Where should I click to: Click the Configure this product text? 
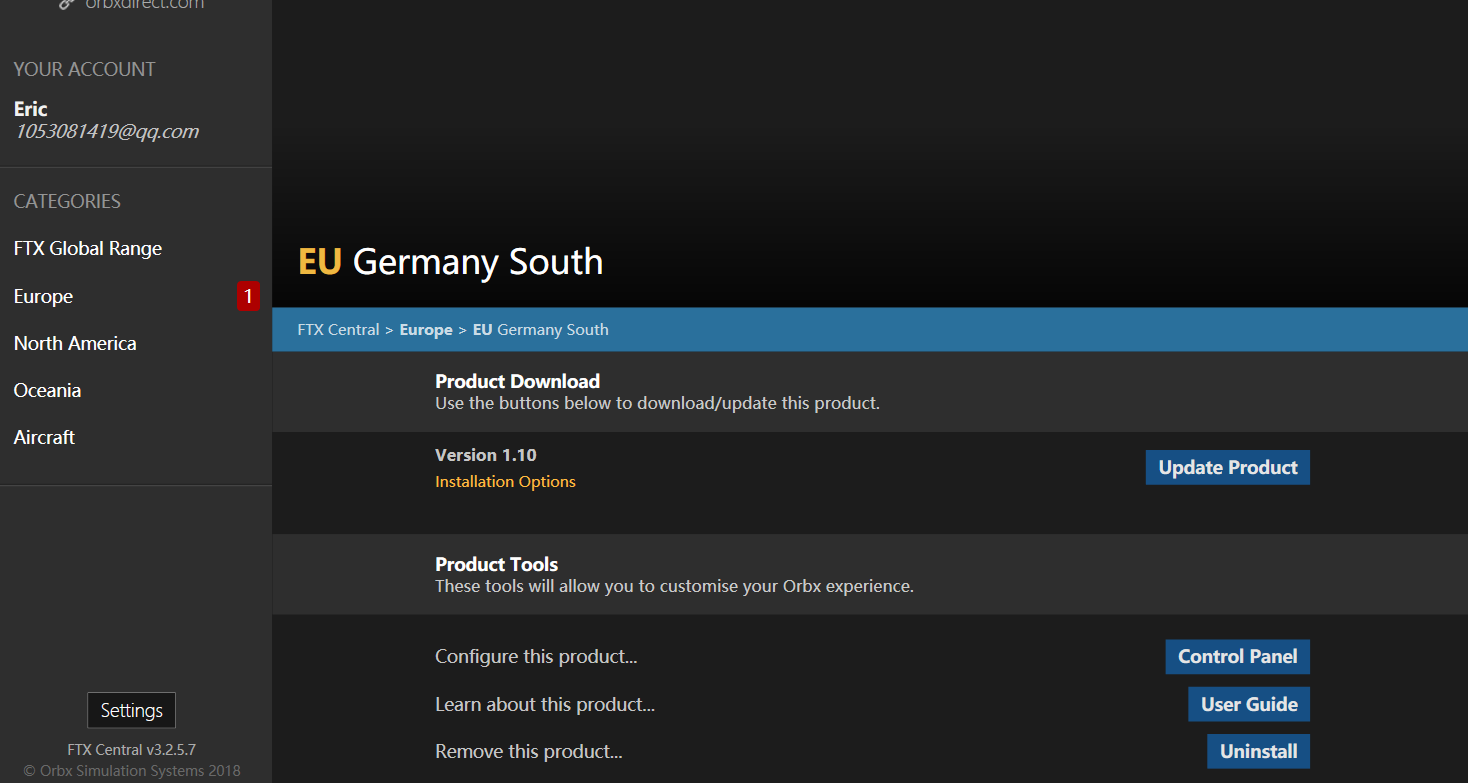536,657
